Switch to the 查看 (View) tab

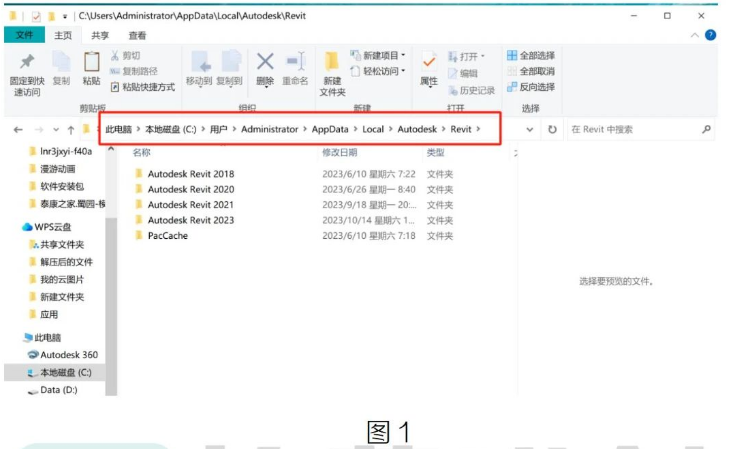137,36
